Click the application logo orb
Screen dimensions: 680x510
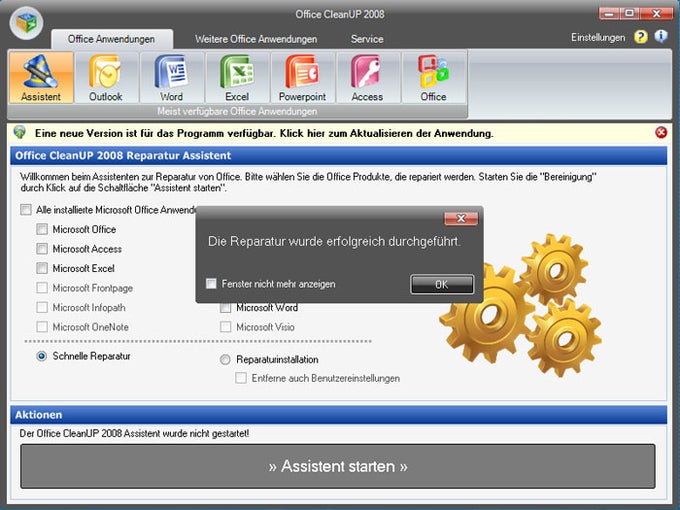tap(26, 23)
